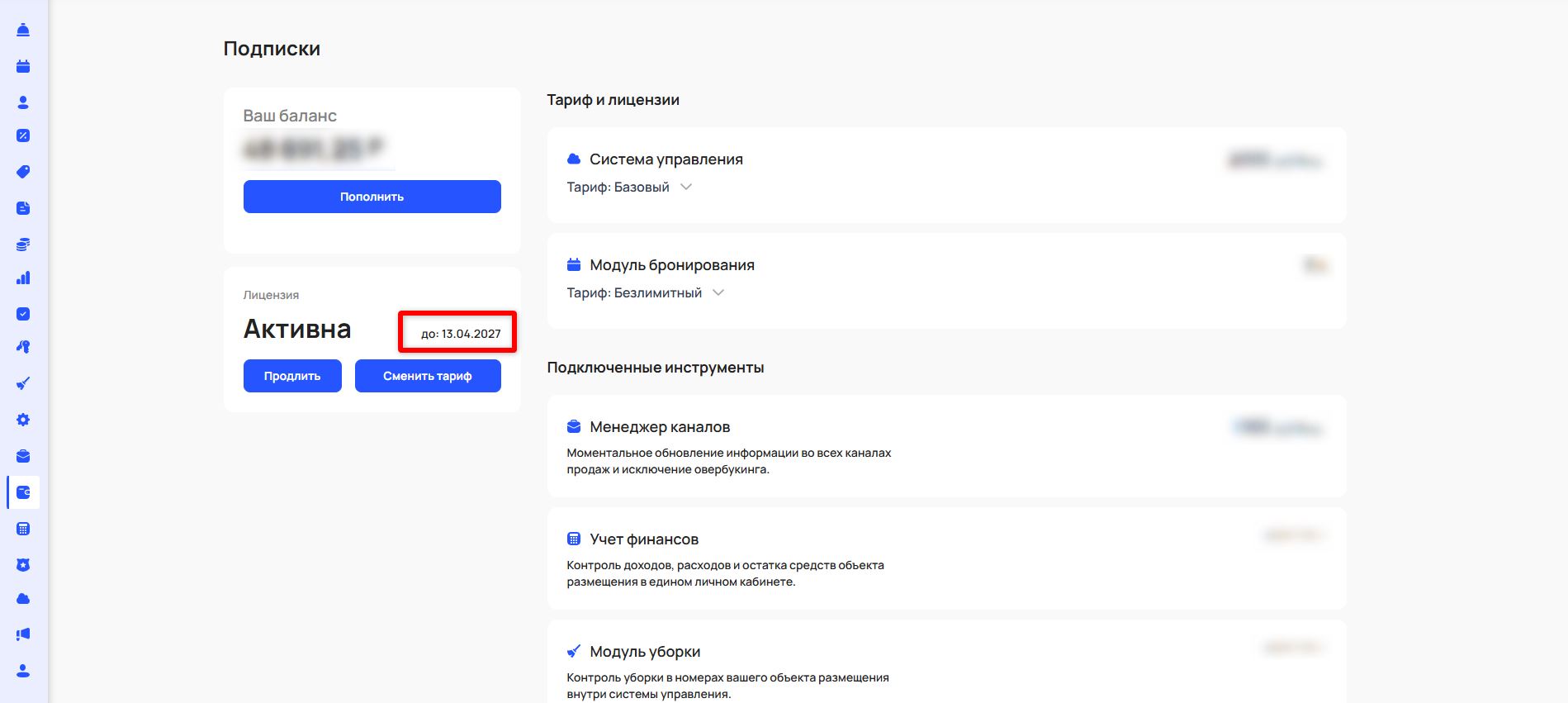Open the coins stack sidebar icon
The height and width of the screenshot is (703, 1568).
[23, 245]
